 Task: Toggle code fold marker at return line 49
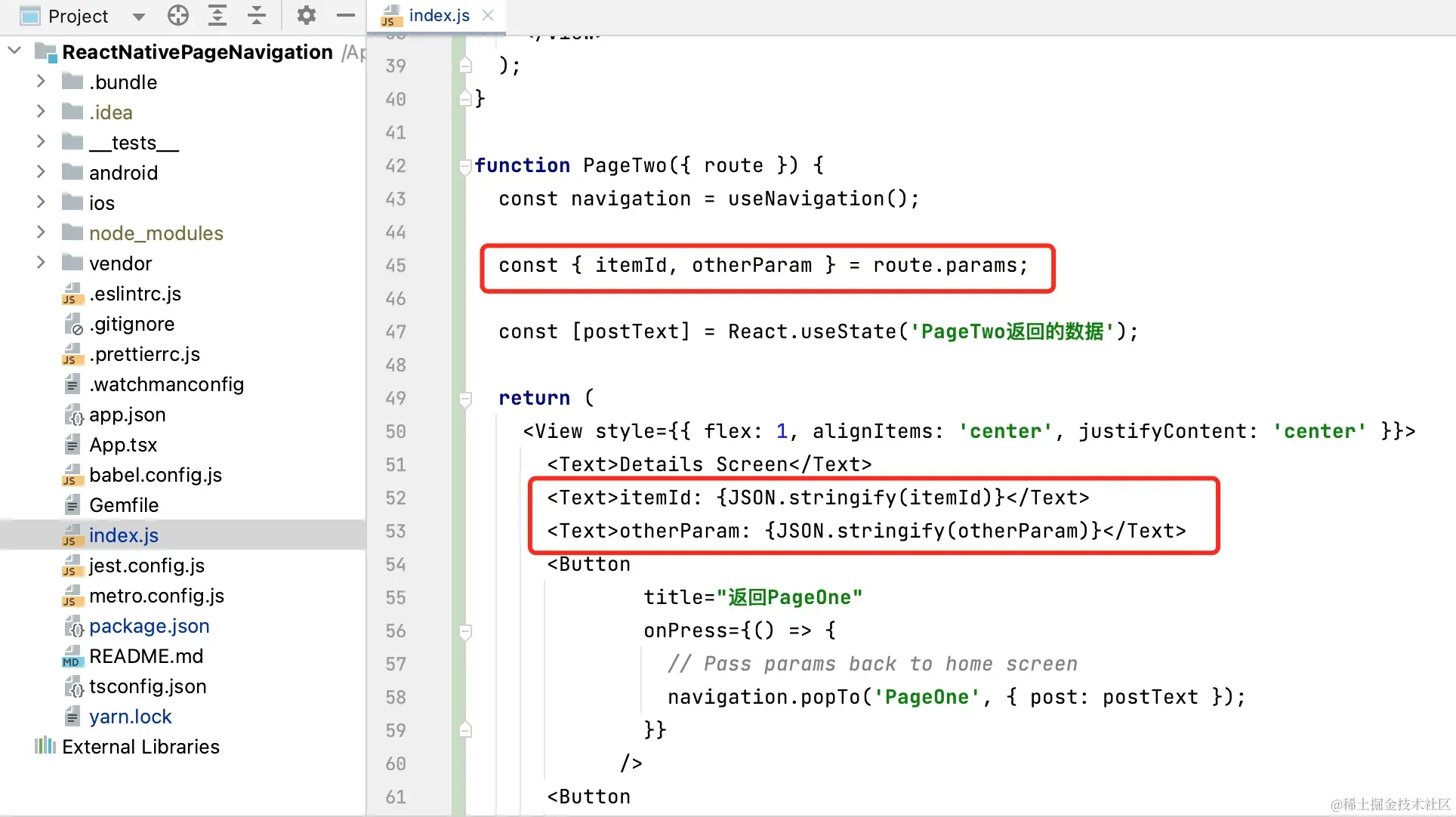click(465, 399)
